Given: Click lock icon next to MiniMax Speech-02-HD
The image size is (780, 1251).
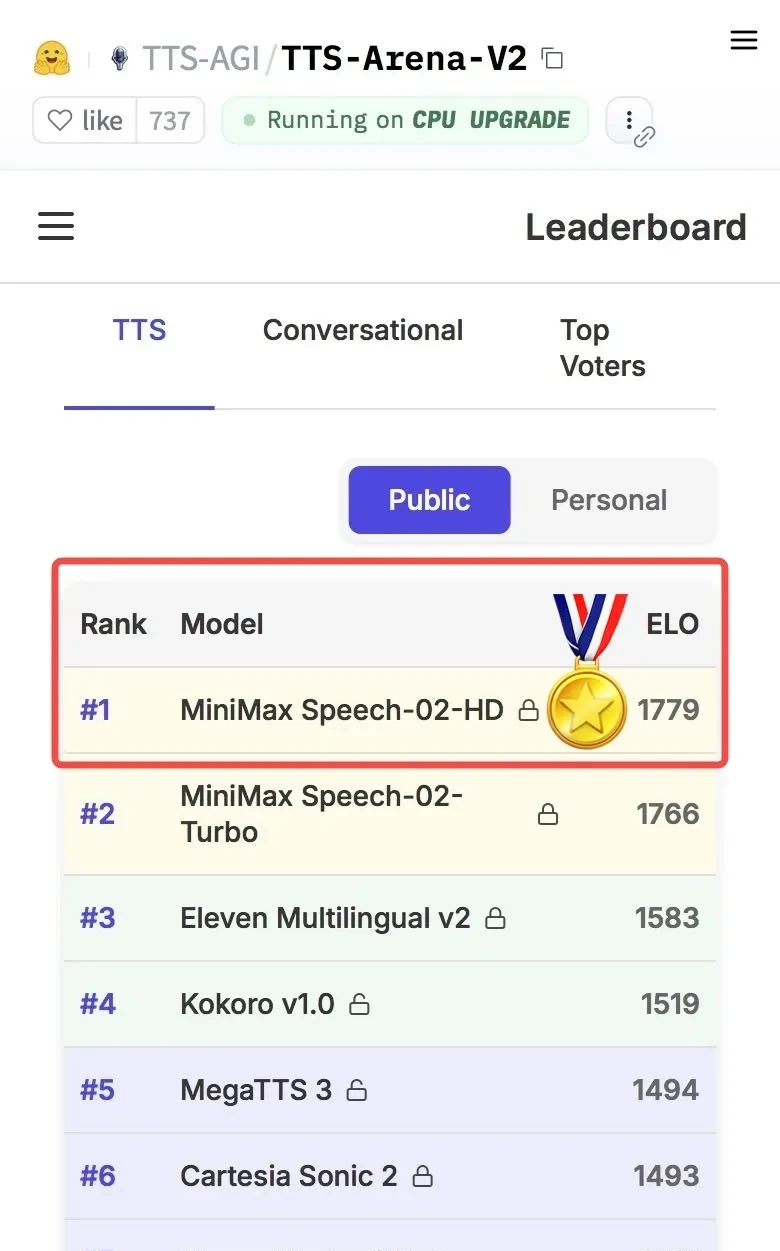Looking at the screenshot, I should (x=528, y=711).
